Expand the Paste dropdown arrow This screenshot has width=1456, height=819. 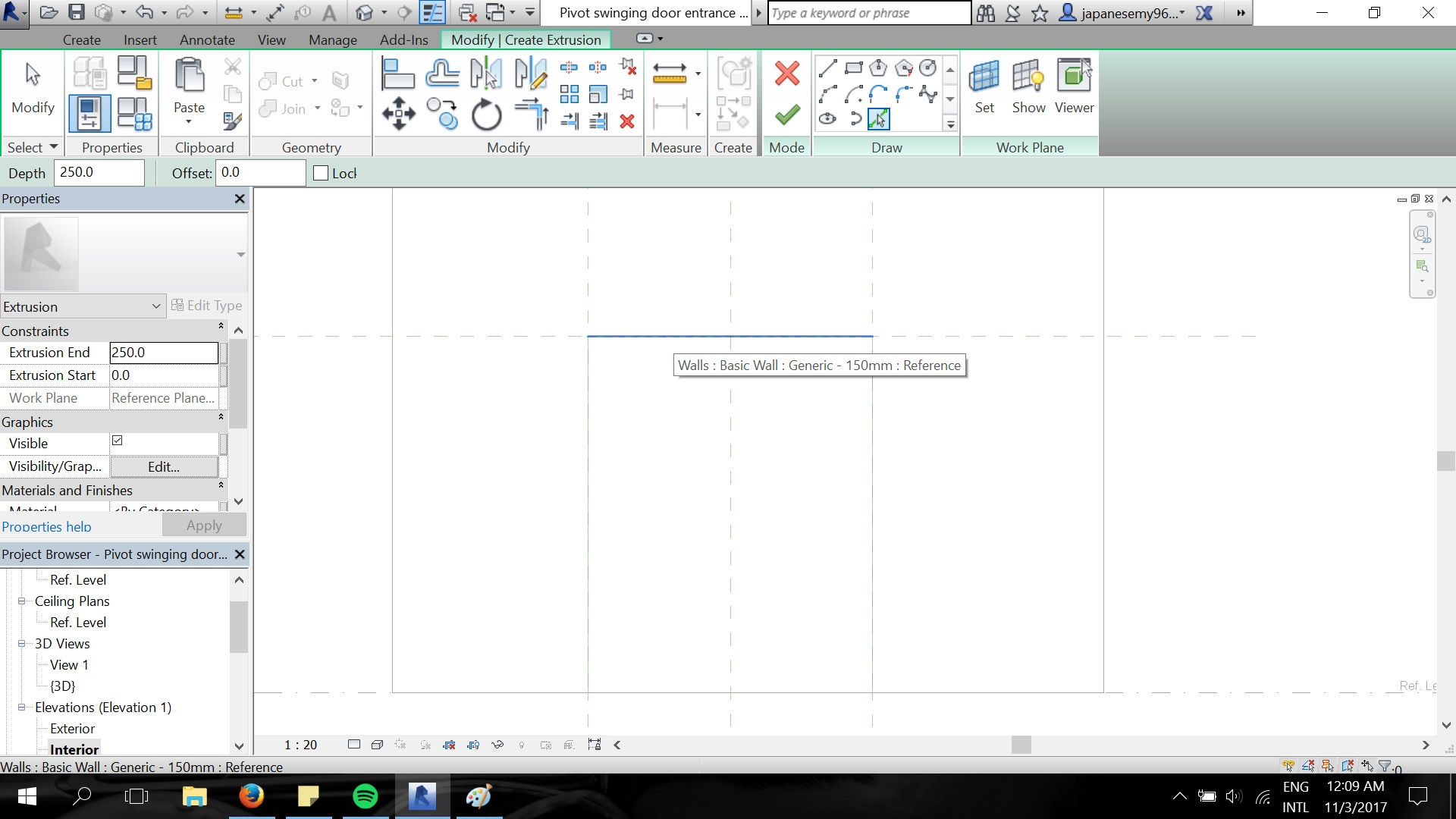pos(189,122)
